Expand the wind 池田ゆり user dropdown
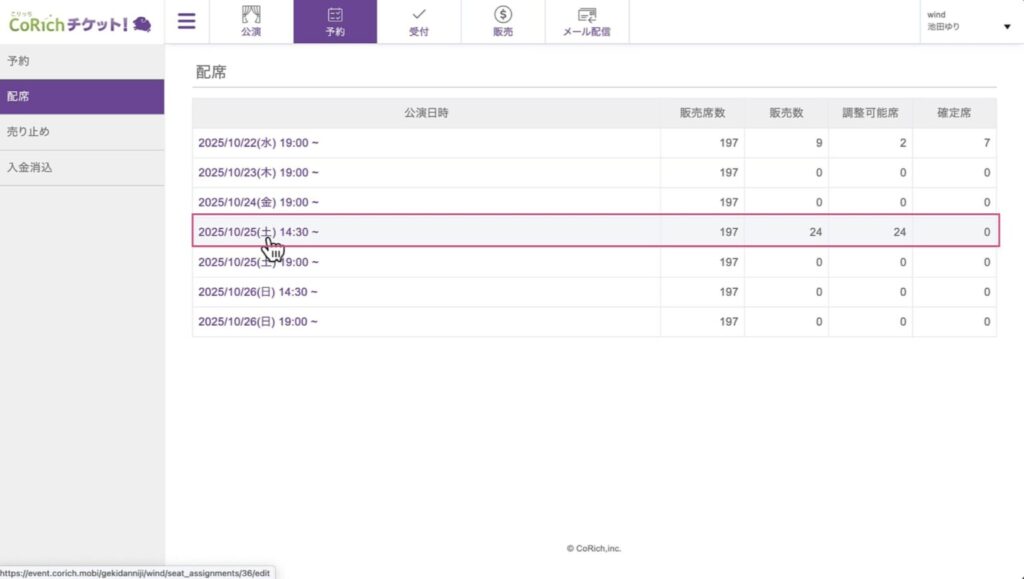This screenshot has height=579, width=1024. (968, 22)
